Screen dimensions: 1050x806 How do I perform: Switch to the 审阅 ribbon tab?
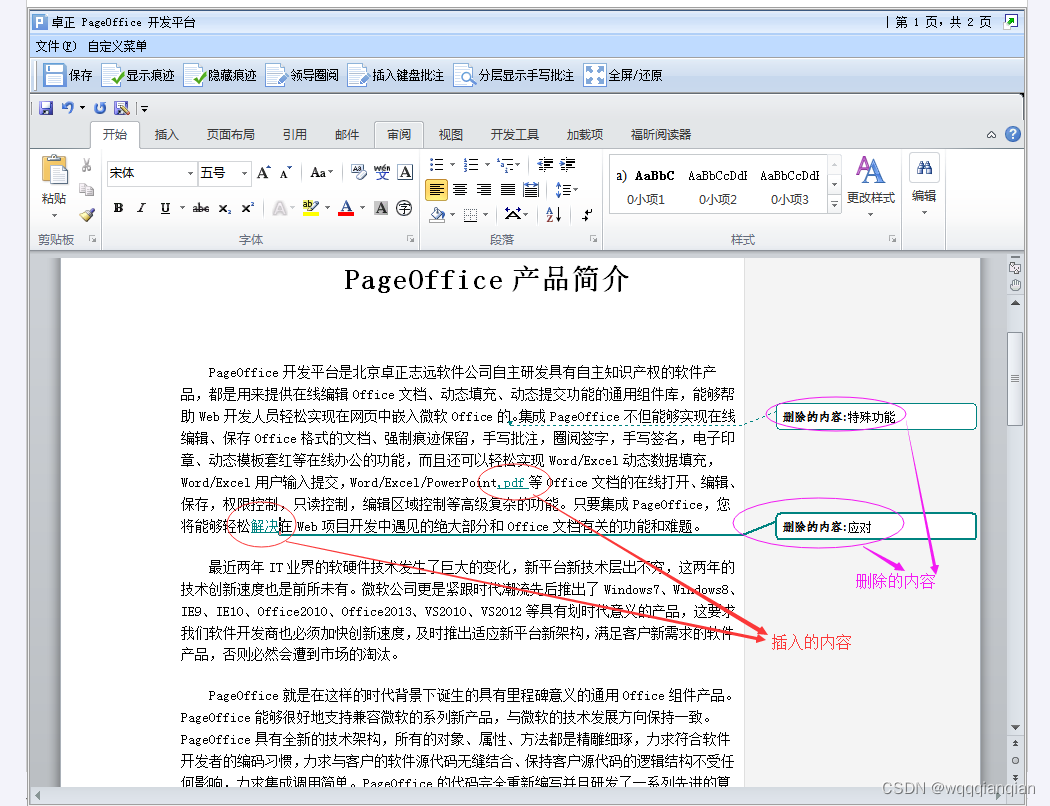(399, 135)
